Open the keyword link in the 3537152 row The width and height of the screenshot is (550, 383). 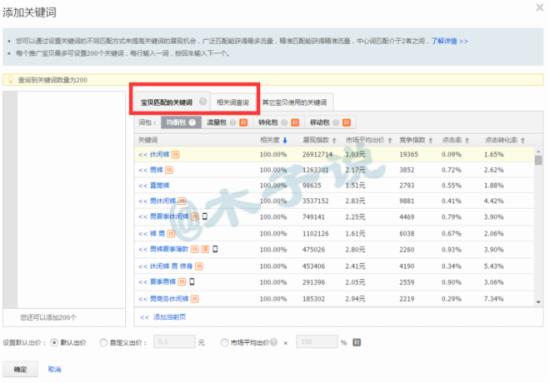click(163, 201)
